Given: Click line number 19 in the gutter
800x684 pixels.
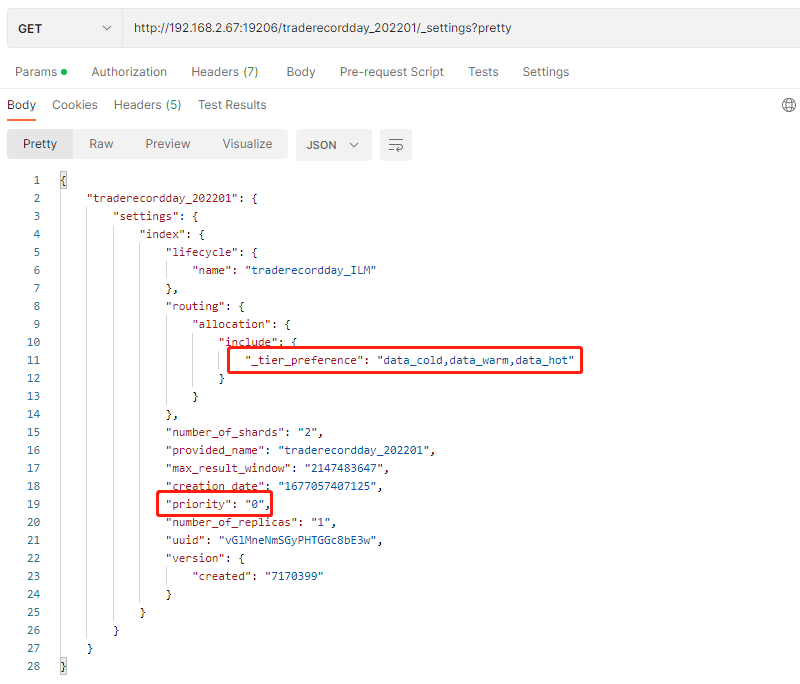Looking at the screenshot, I should [x=34, y=504].
